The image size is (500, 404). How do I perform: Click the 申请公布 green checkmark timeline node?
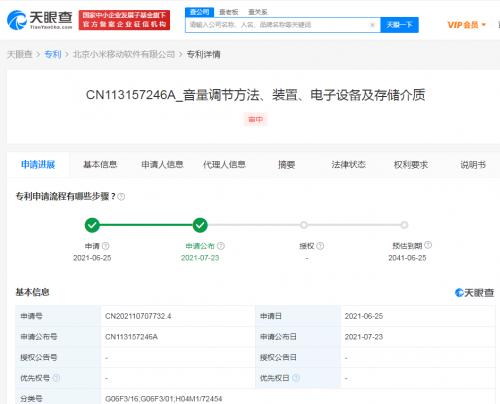pyautogui.click(x=200, y=225)
